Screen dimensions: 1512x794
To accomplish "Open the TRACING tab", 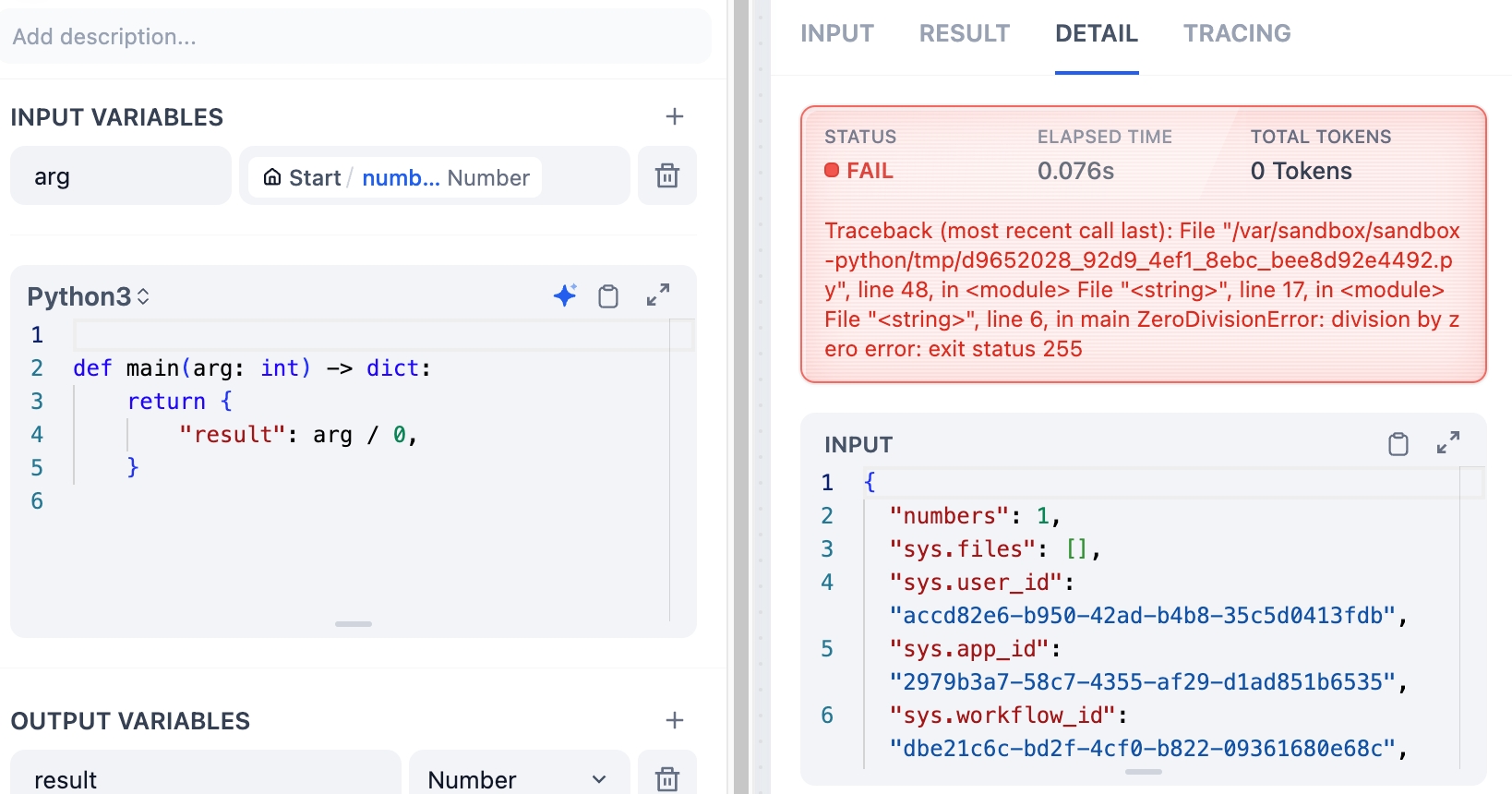I will pos(1237,34).
